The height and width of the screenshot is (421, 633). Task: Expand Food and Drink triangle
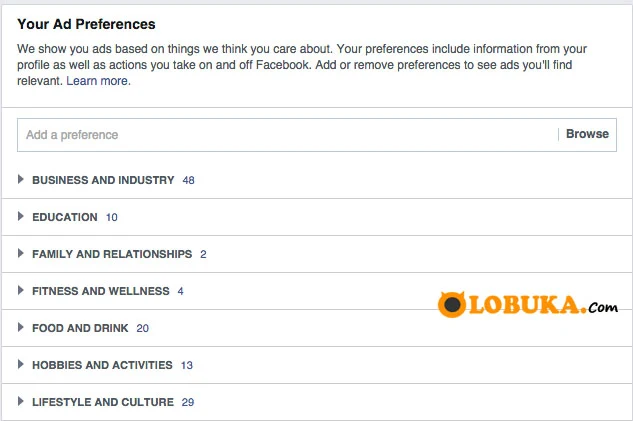[x=21, y=328]
